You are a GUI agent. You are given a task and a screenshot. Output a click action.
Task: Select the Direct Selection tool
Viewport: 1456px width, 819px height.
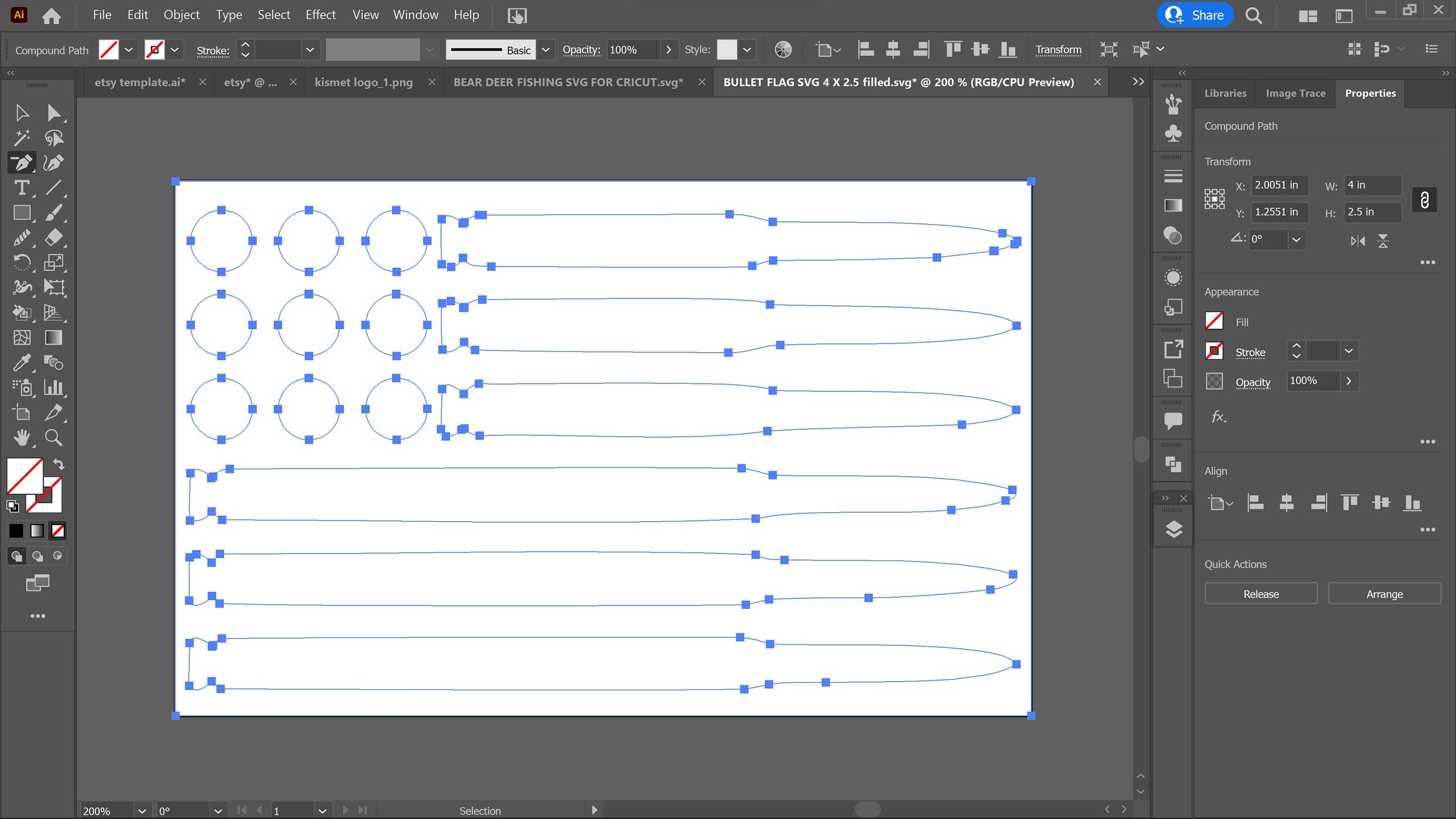(54, 112)
